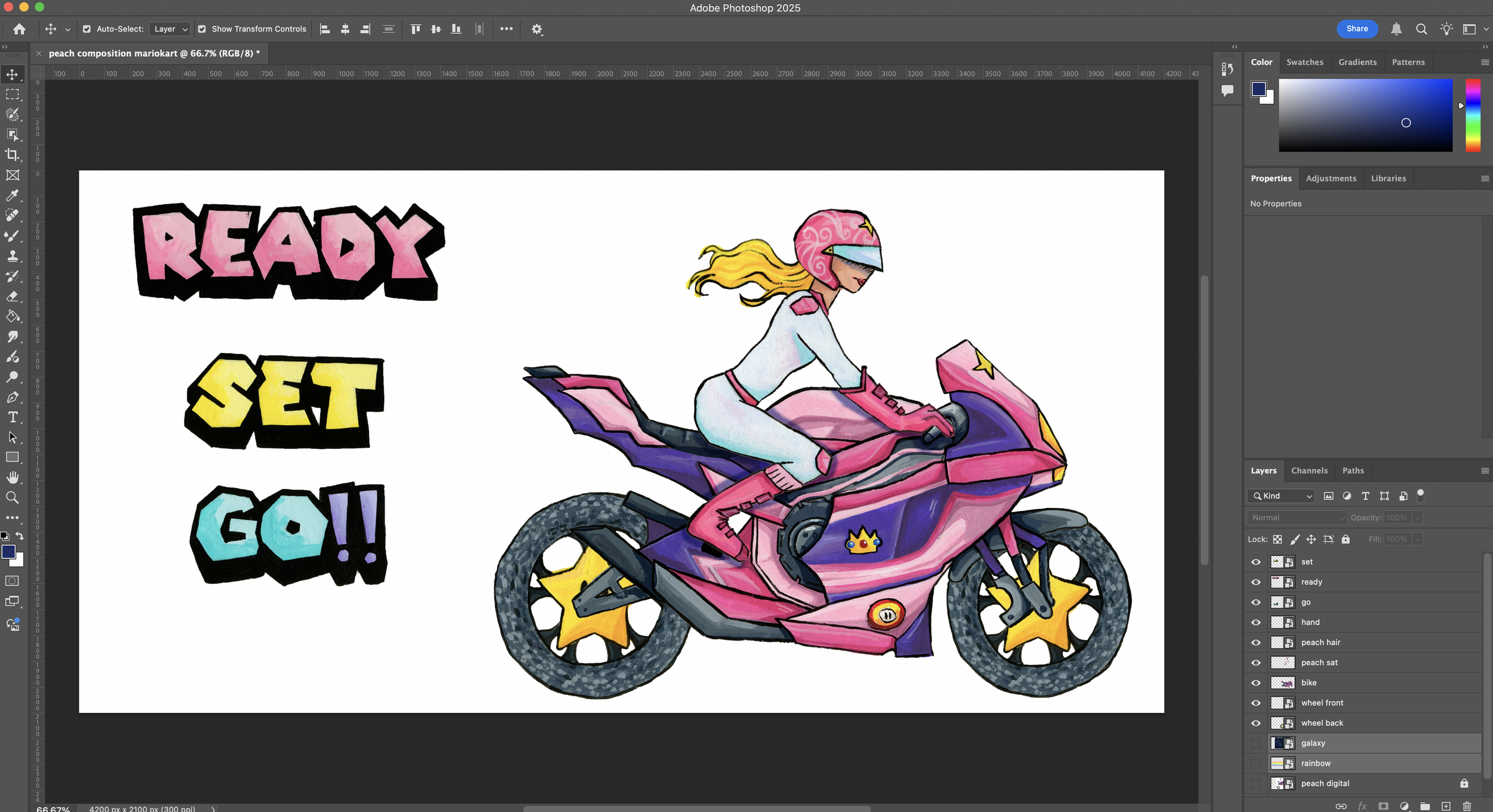
Task: Select the Hand tool
Action: (12, 477)
